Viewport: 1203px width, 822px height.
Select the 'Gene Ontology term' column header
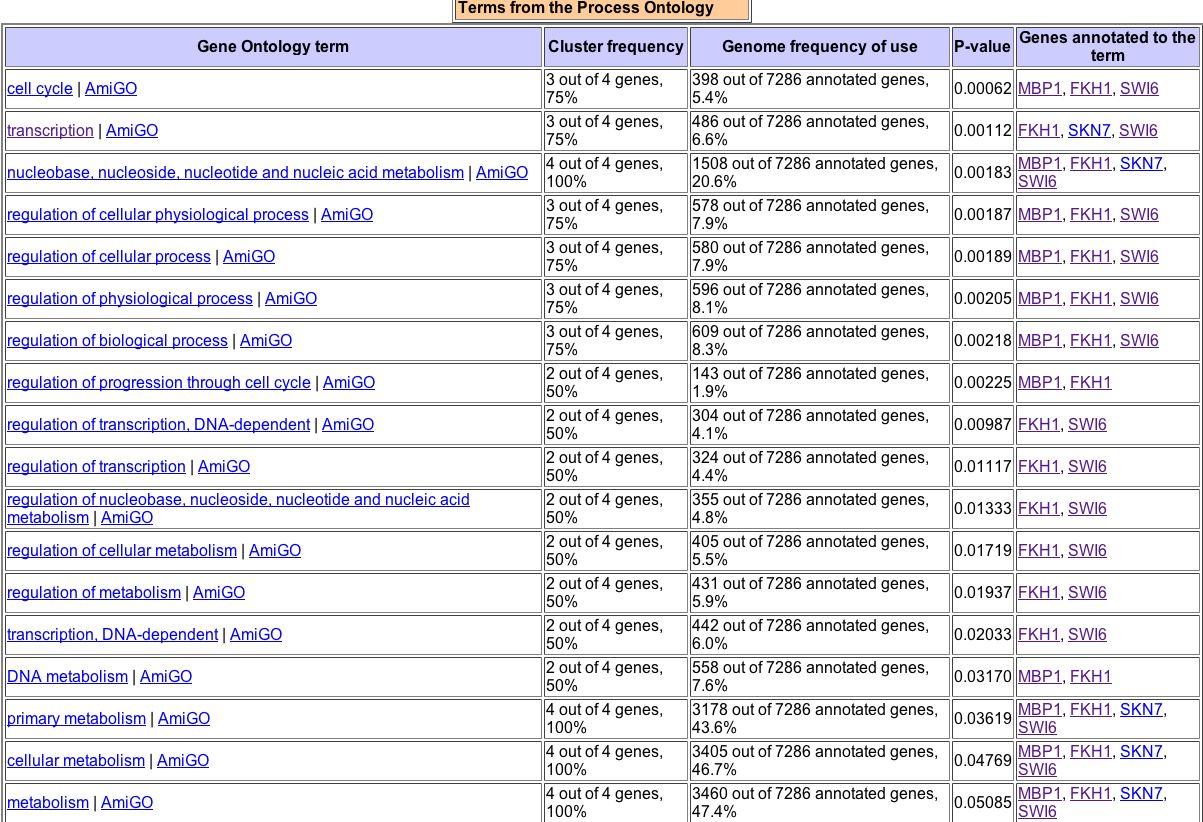click(273, 47)
